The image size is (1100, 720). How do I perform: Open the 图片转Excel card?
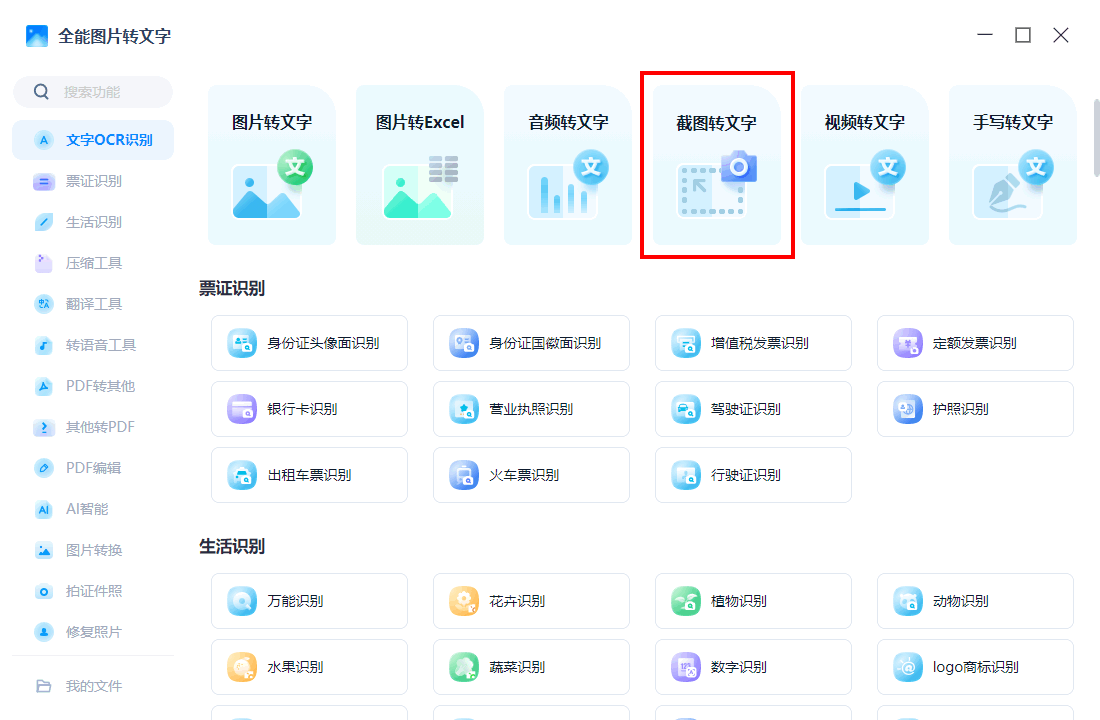[420, 166]
